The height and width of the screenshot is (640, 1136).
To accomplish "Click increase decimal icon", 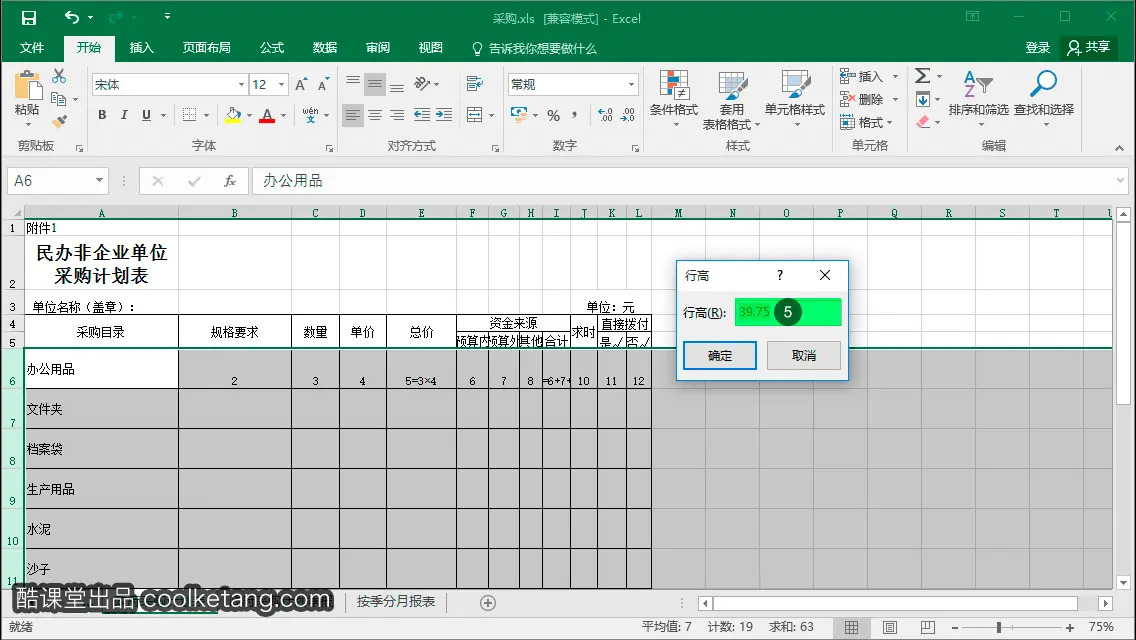I will click(606, 115).
